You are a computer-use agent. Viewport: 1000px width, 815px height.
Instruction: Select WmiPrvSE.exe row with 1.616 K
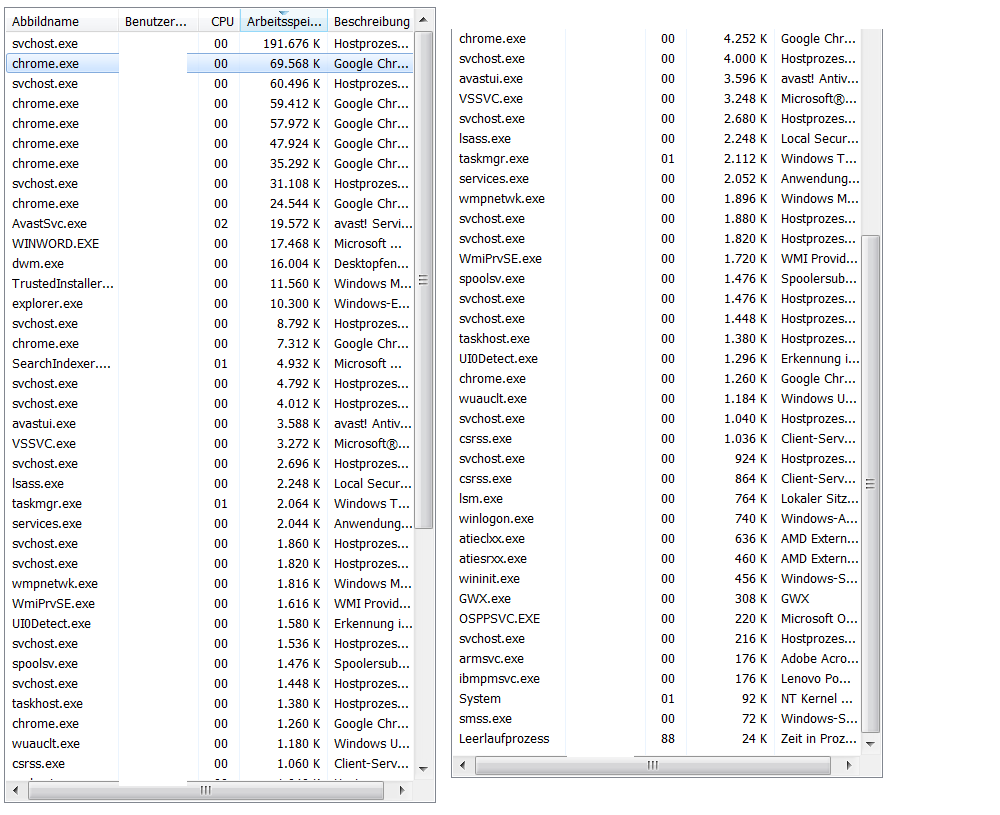(210, 603)
